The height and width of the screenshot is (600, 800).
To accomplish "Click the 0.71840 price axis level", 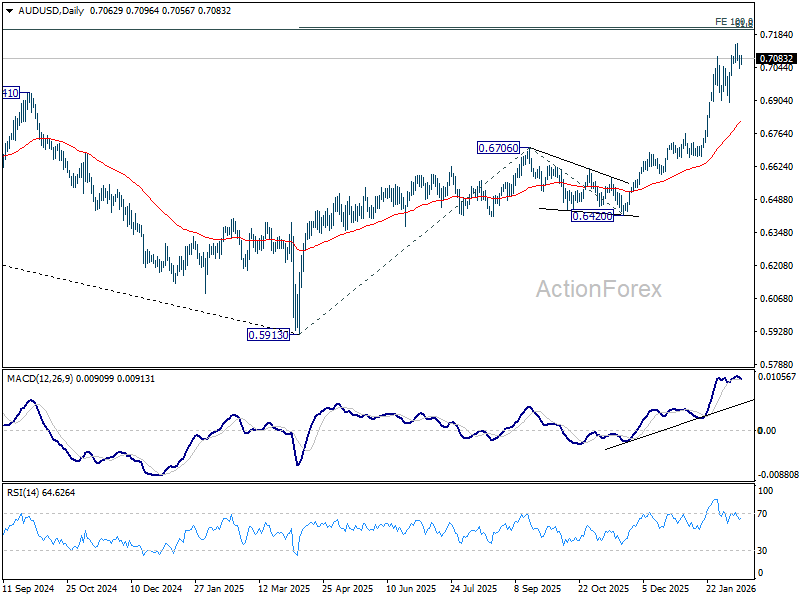I will point(776,35).
